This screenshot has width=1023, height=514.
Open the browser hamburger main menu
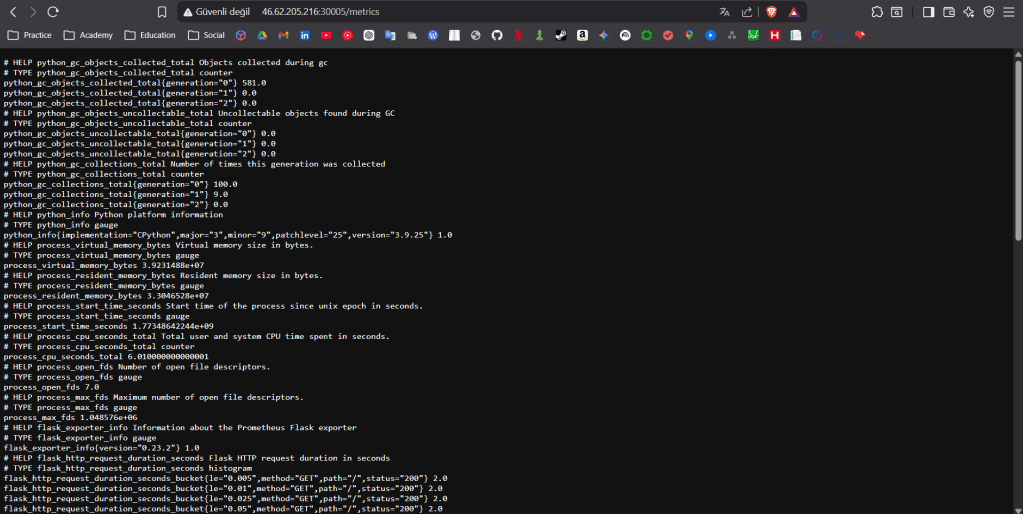tap(1010, 12)
